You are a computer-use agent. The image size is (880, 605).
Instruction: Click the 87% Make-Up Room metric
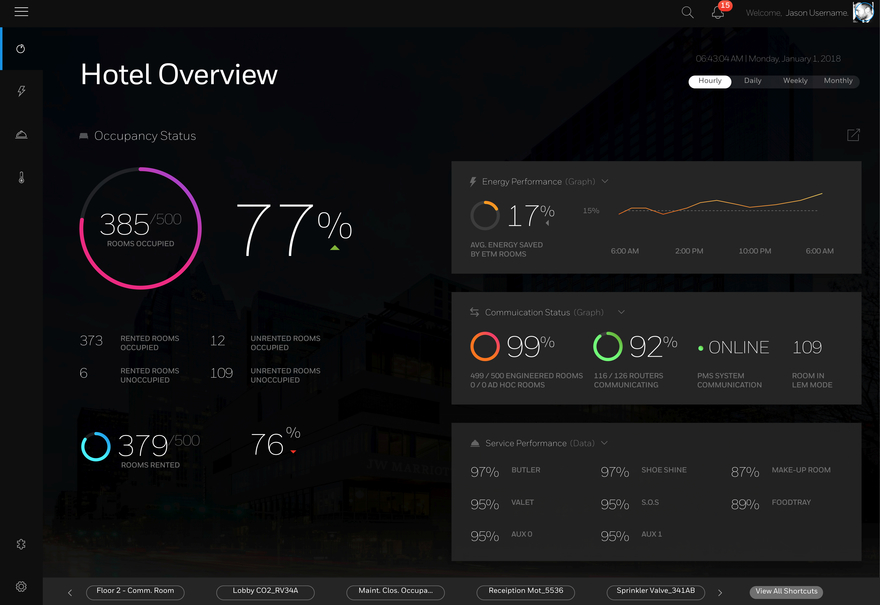(x=780, y=471)
